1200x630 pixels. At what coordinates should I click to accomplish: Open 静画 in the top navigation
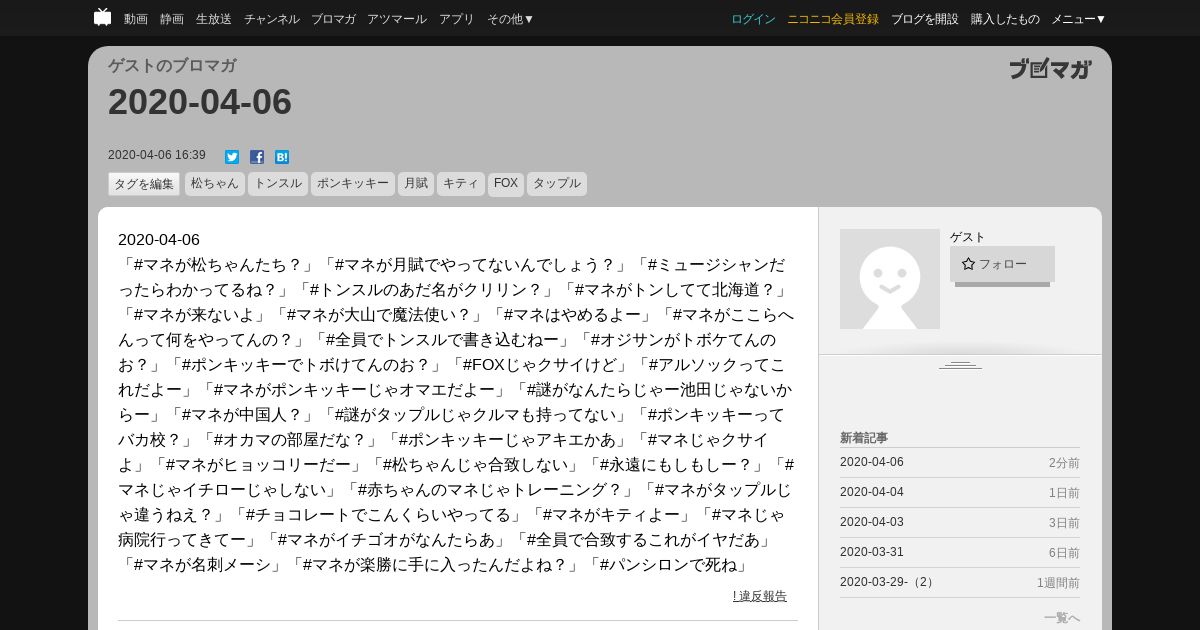[x=172, y=19]
